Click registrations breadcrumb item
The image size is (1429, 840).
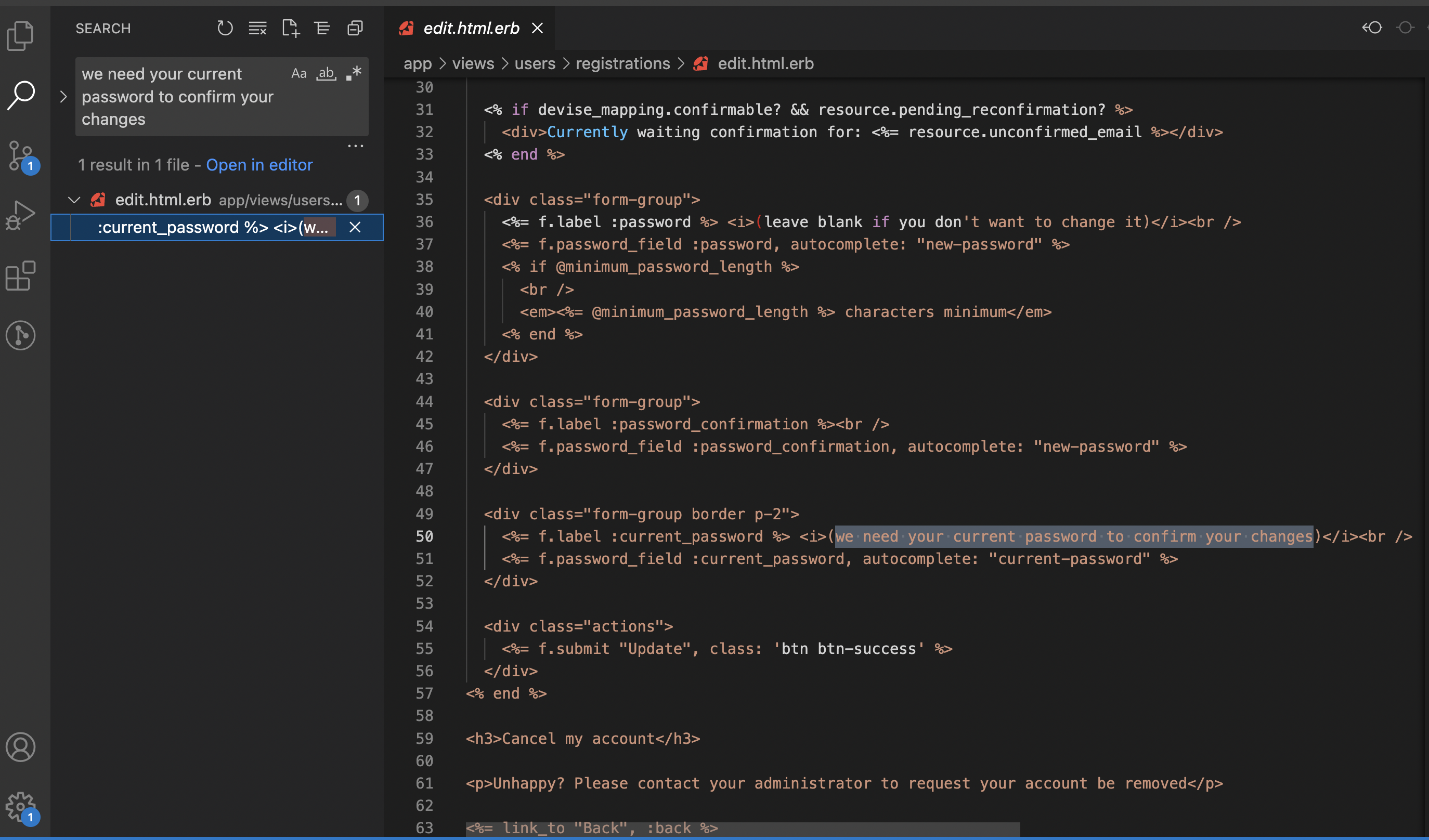(x=622, y=63)
